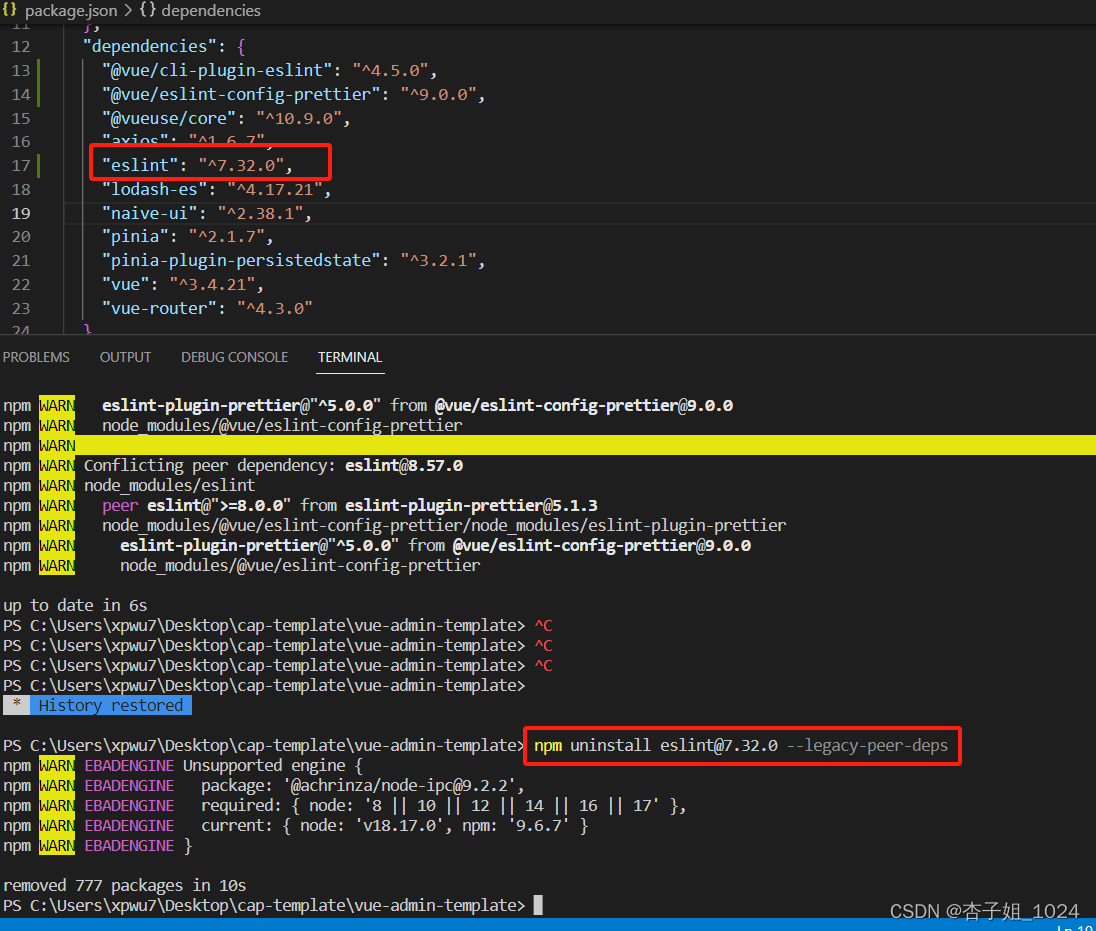This screenshot has height=931, width=1096.
Task: Switch to the PROBLEMS tab
Action: point(36,357)
